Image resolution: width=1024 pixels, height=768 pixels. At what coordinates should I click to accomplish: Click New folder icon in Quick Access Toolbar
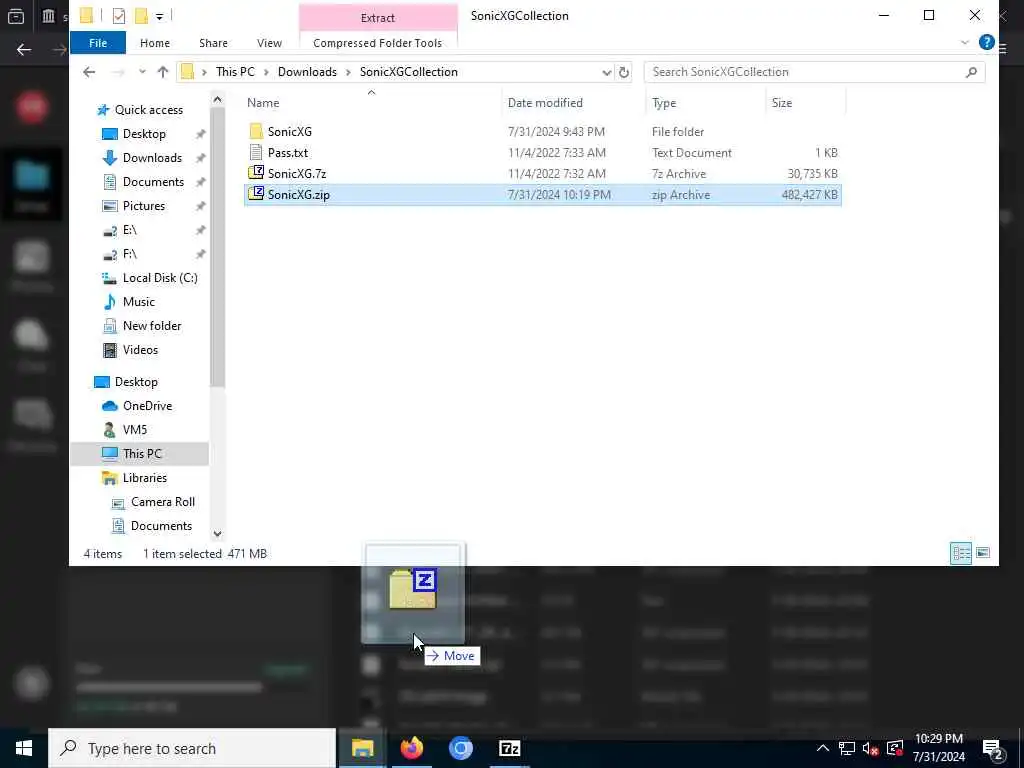coord(141,16)
